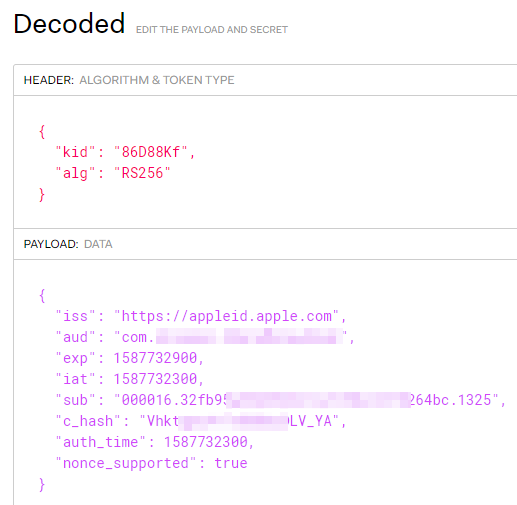
Task: Click the kid value "86D88Kf"
Action: tap(151, 152)
